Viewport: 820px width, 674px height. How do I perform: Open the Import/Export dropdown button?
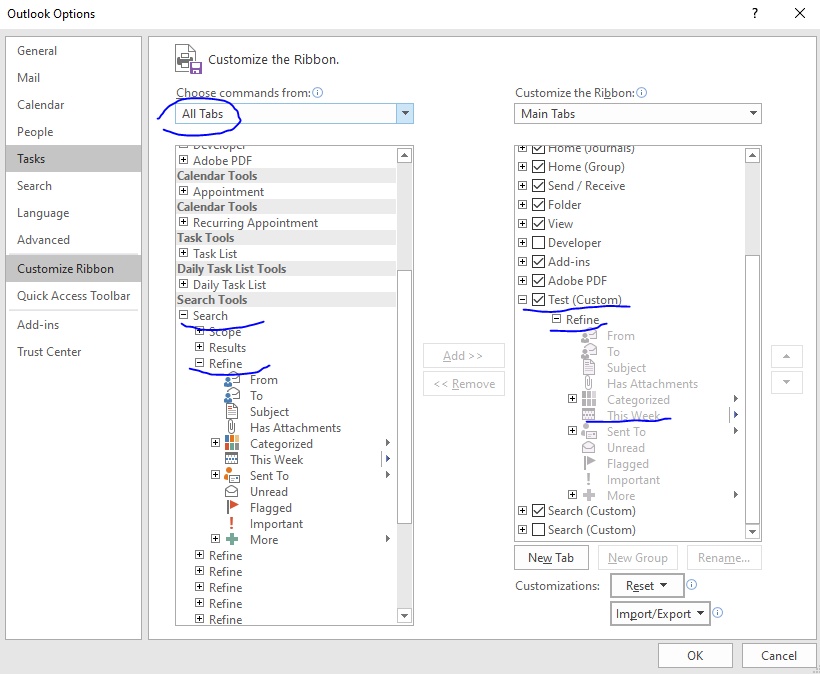point(660,613)
